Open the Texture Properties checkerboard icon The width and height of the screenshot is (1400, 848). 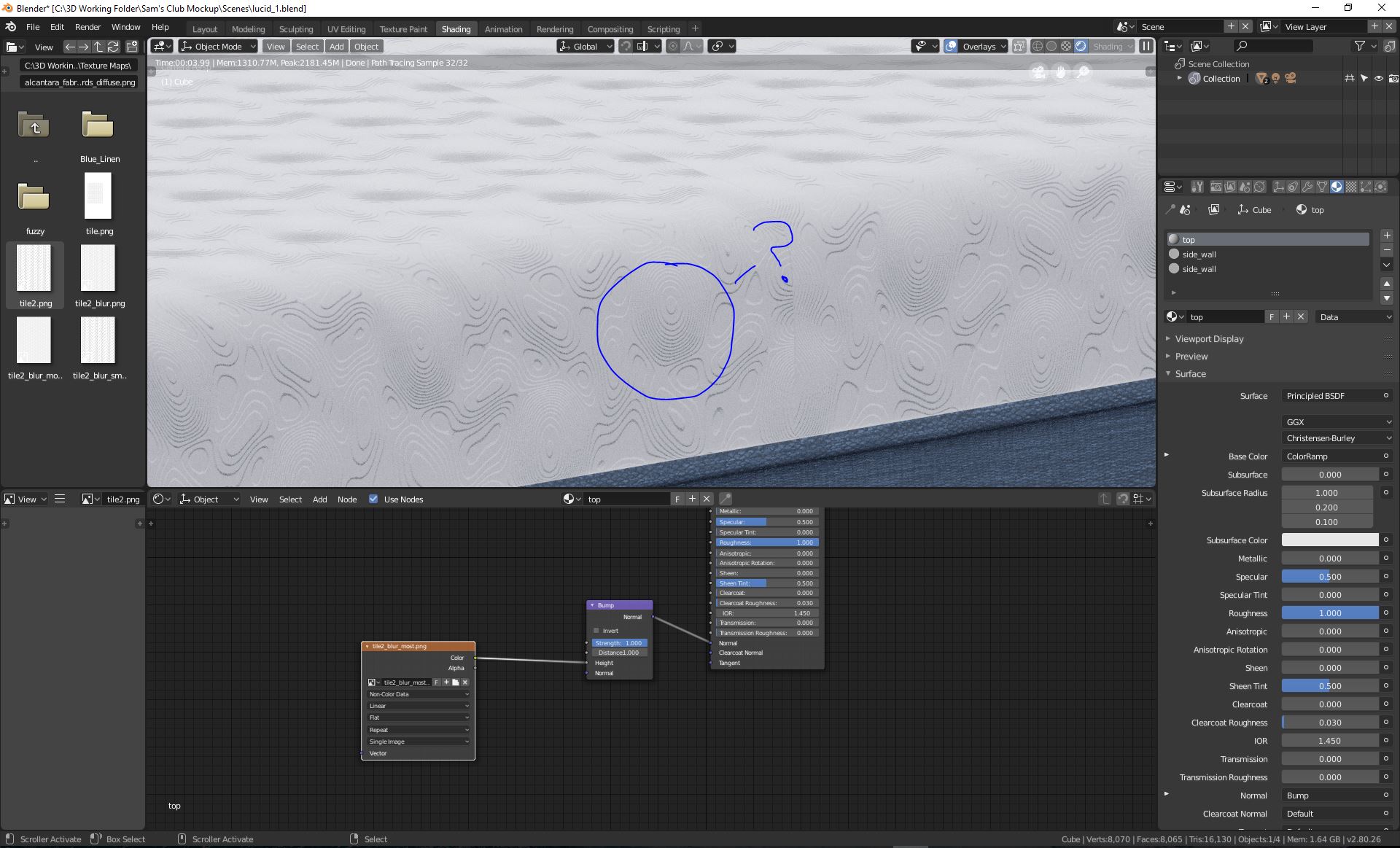(x=1351, y=187)
